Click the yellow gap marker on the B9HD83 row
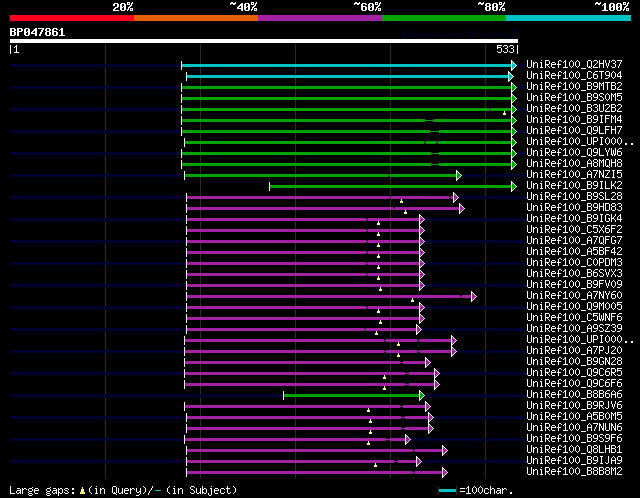 click(x=405, y=212)
